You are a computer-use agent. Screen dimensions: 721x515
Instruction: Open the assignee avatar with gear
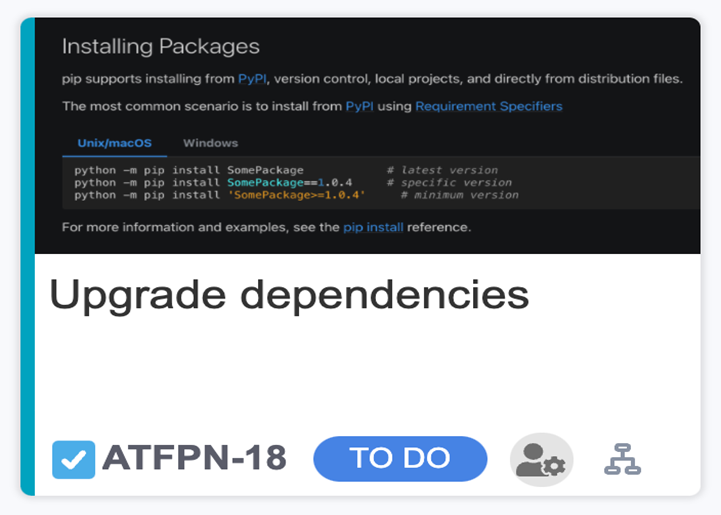541,459
